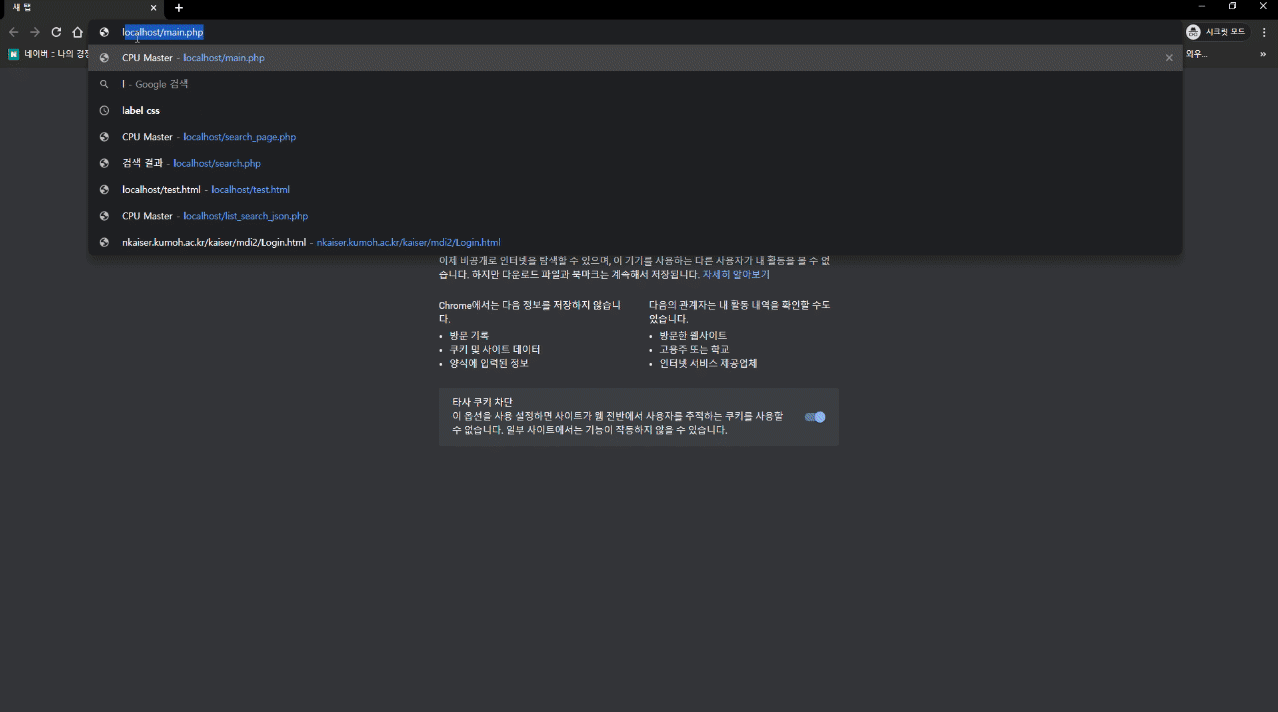1278x712 pixels.
Task: Open Chrome three-dot menu
Action: point(1264,32)
